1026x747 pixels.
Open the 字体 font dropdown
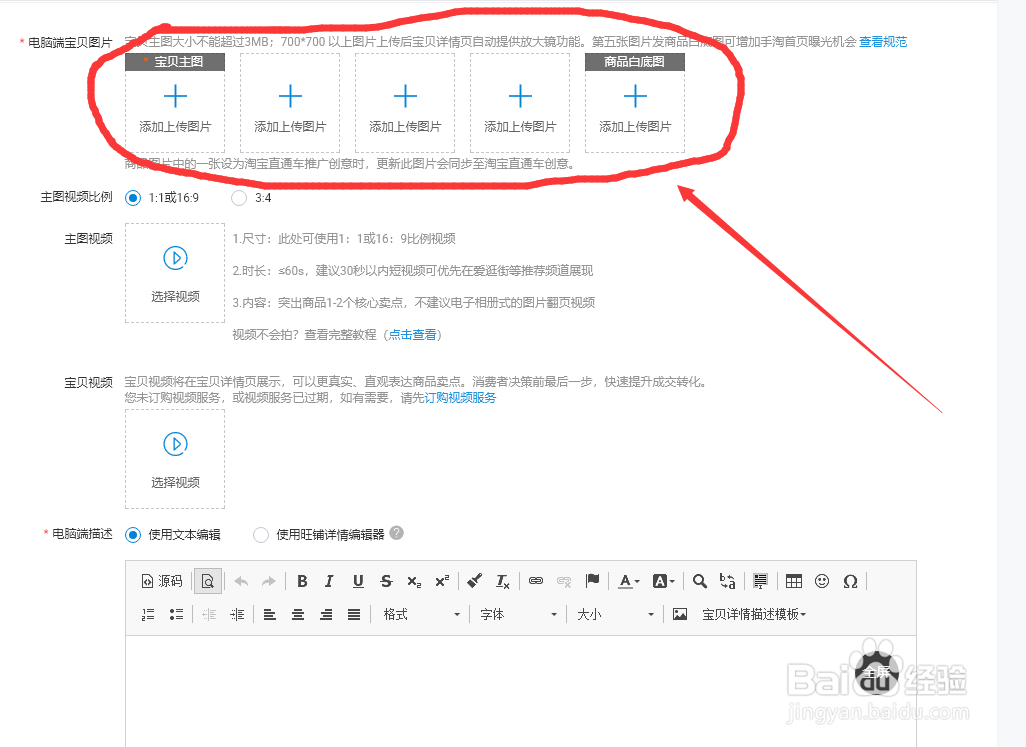pyautogui.click(x=516, y=614)
